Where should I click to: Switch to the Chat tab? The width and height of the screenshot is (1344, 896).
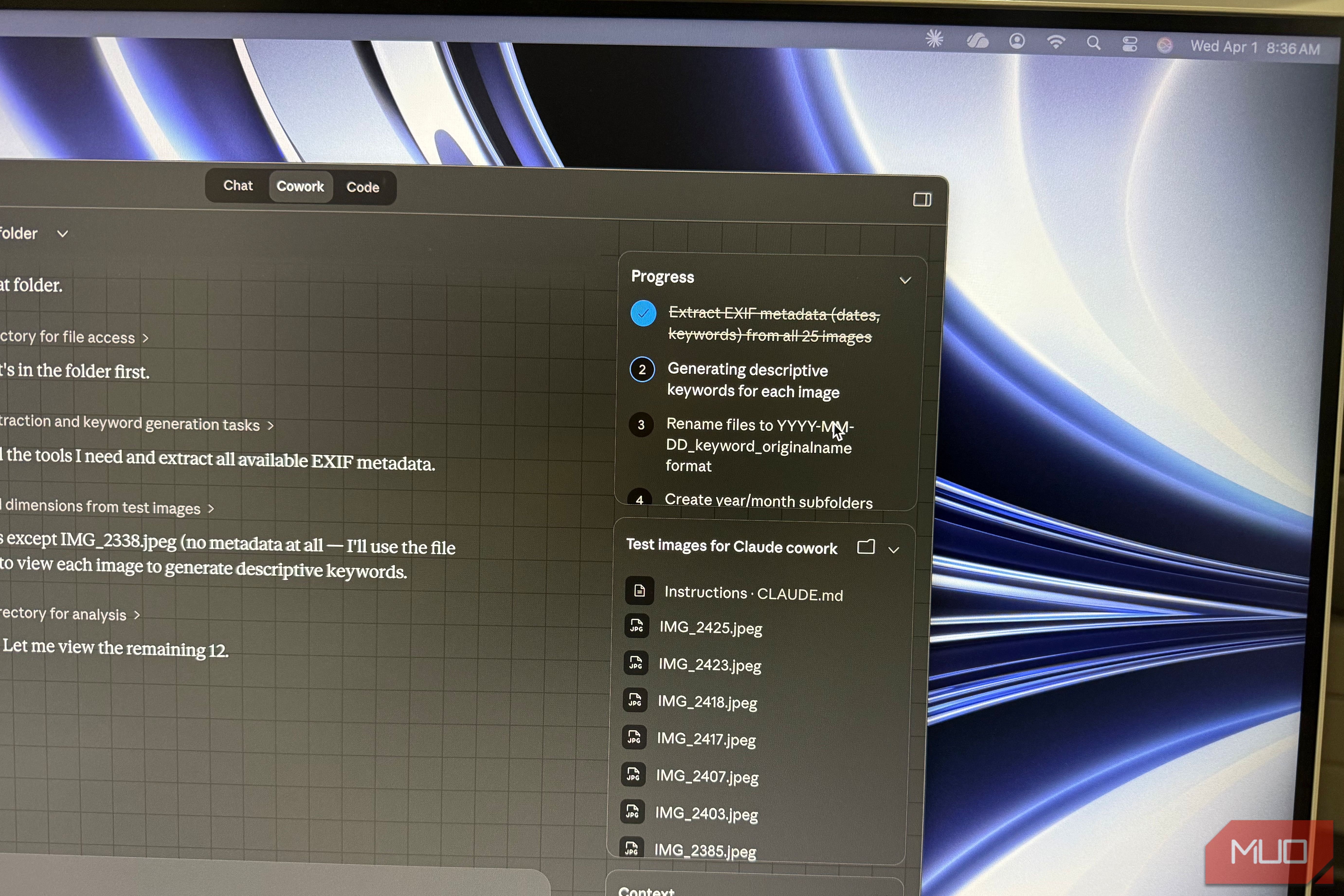pyautogui.click(x=238, y=186)
